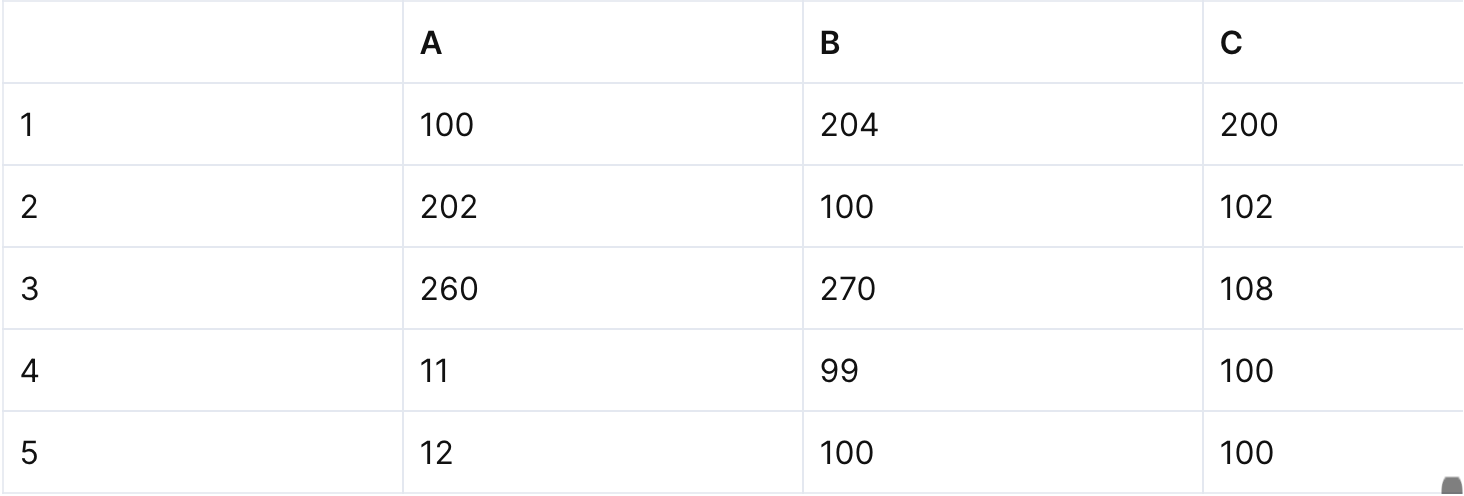Screen dimensions: 1464x496
Task: Select column header B
Action: 1002,44
